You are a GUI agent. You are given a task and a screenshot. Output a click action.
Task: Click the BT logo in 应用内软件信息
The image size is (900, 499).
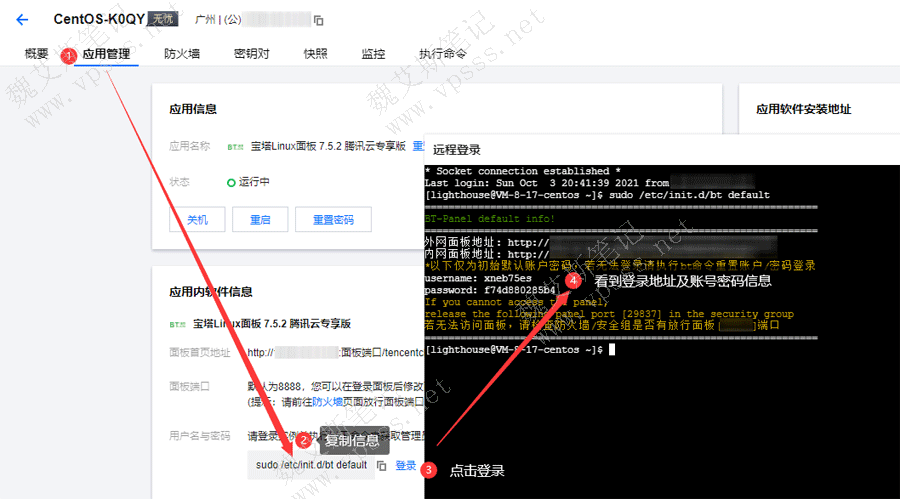click(x=177, y=324)
